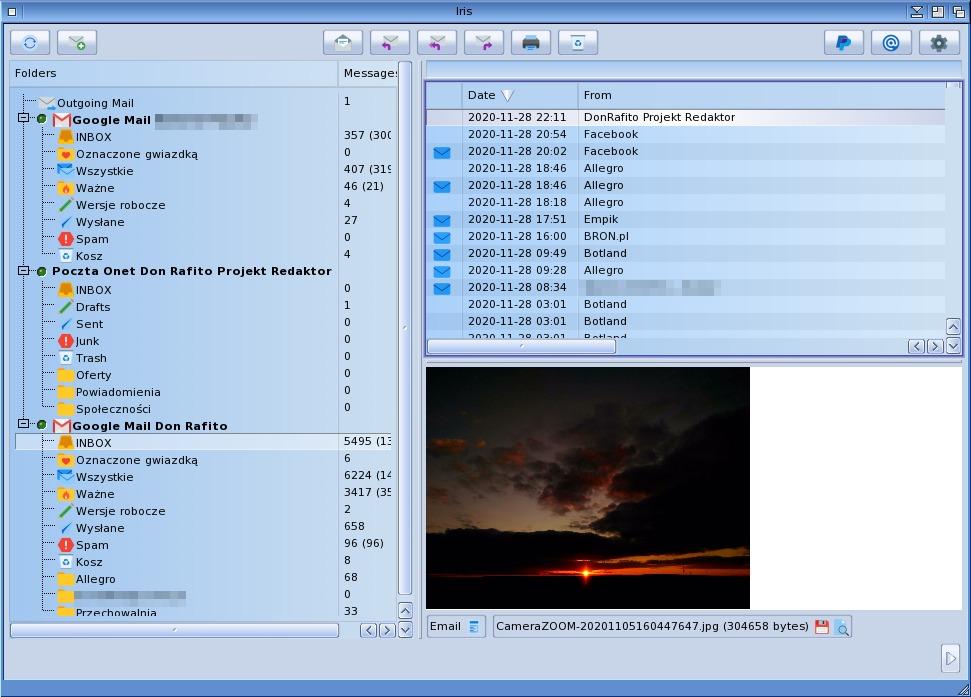Open Ważne folder with 46 messages
This screenshot has width=971, height=697.
pyautogui.click(x=95, y=188)
